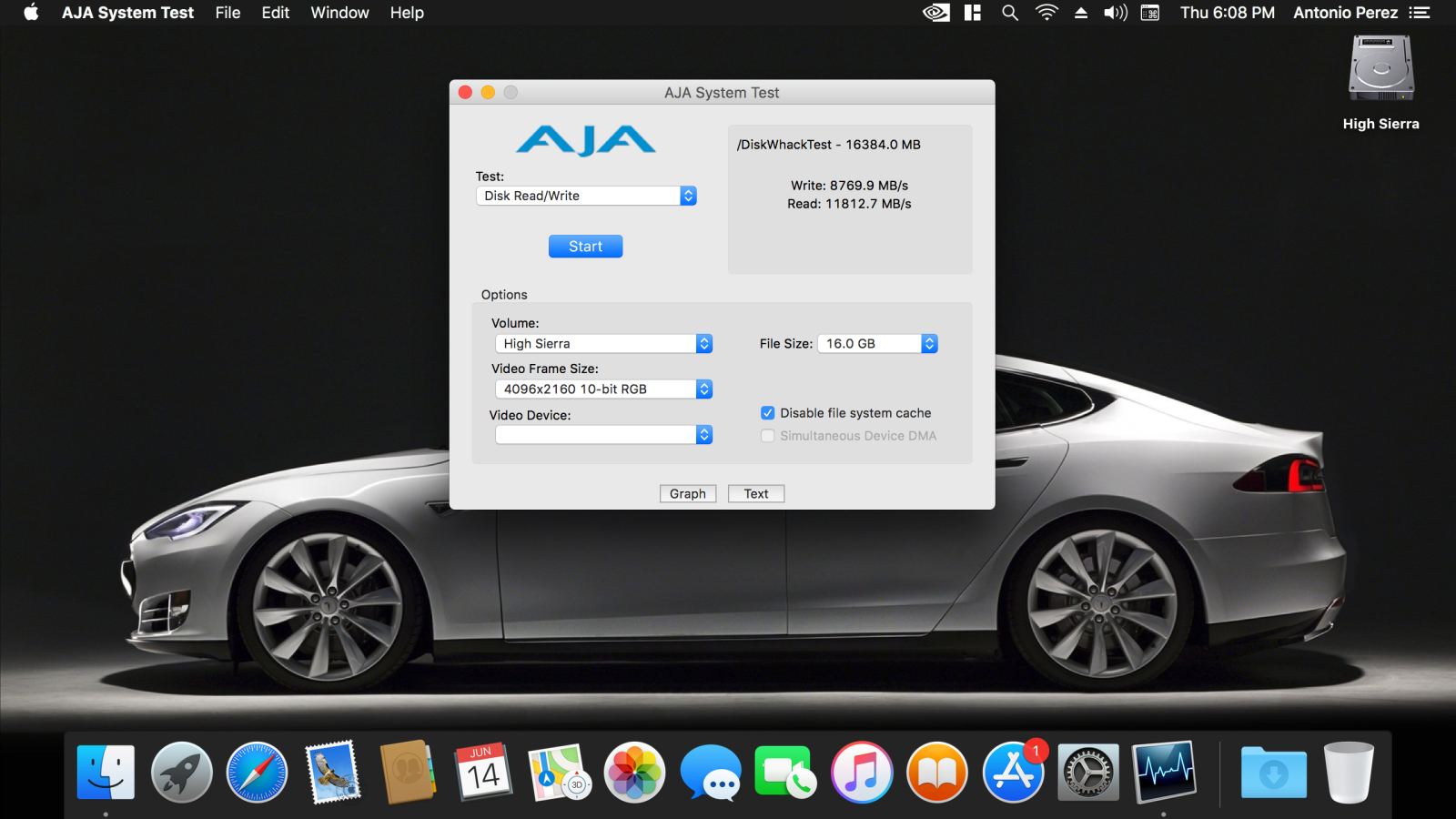1456x819 pixels.
Task: Open the File Size dropdown
Action: 877,343
